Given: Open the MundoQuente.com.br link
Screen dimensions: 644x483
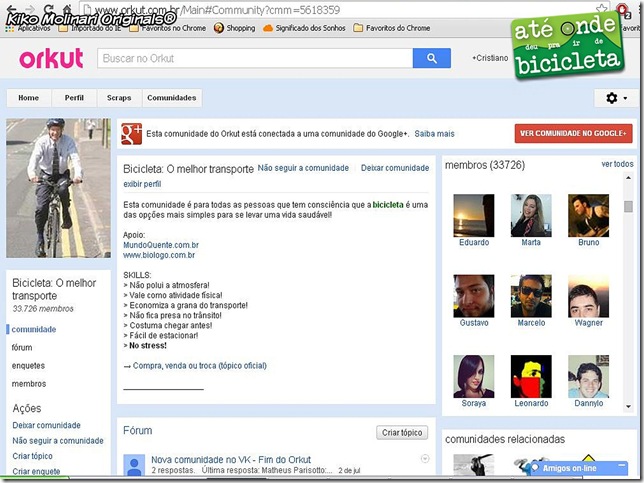Looking at the screenshot, I should pyautogui.click(x=161, y=245).
